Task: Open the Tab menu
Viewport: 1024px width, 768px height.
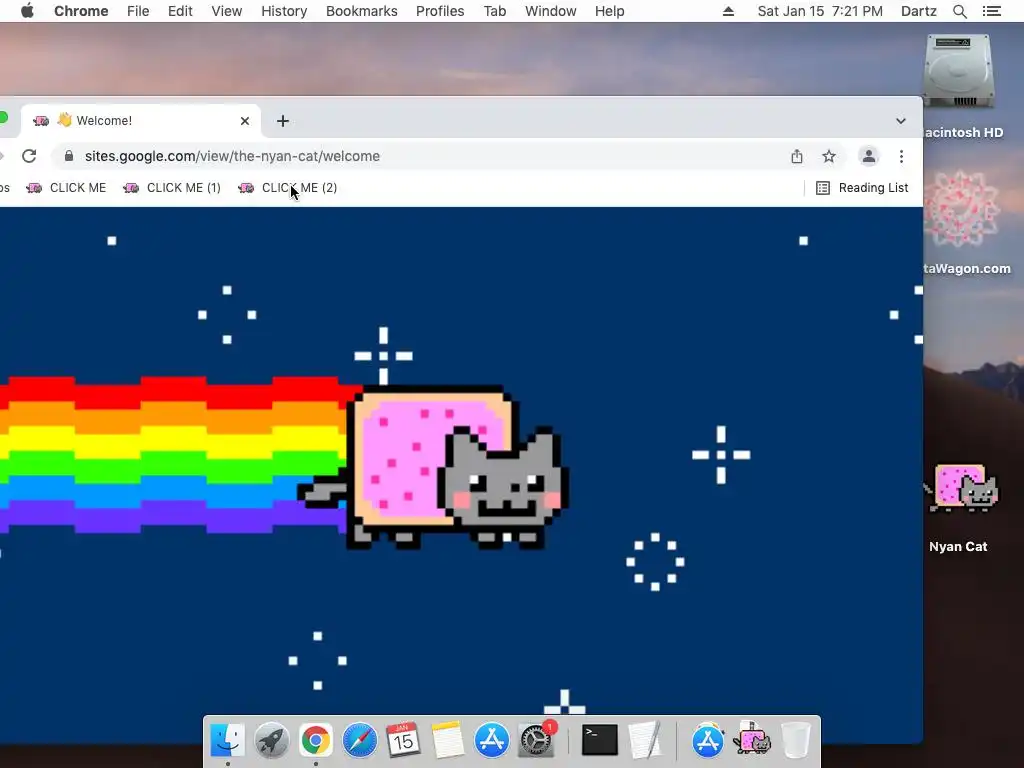Action: 495,11
